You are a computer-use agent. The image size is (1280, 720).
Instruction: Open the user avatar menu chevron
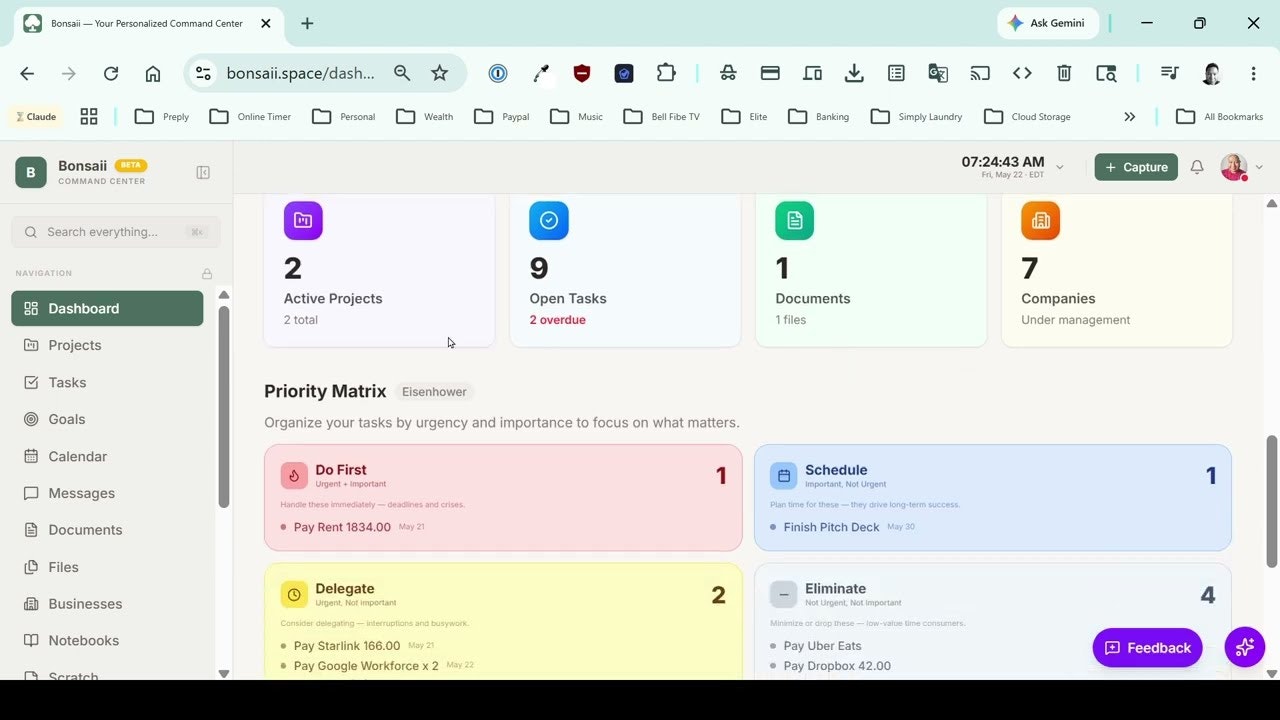coord(1259,167)
